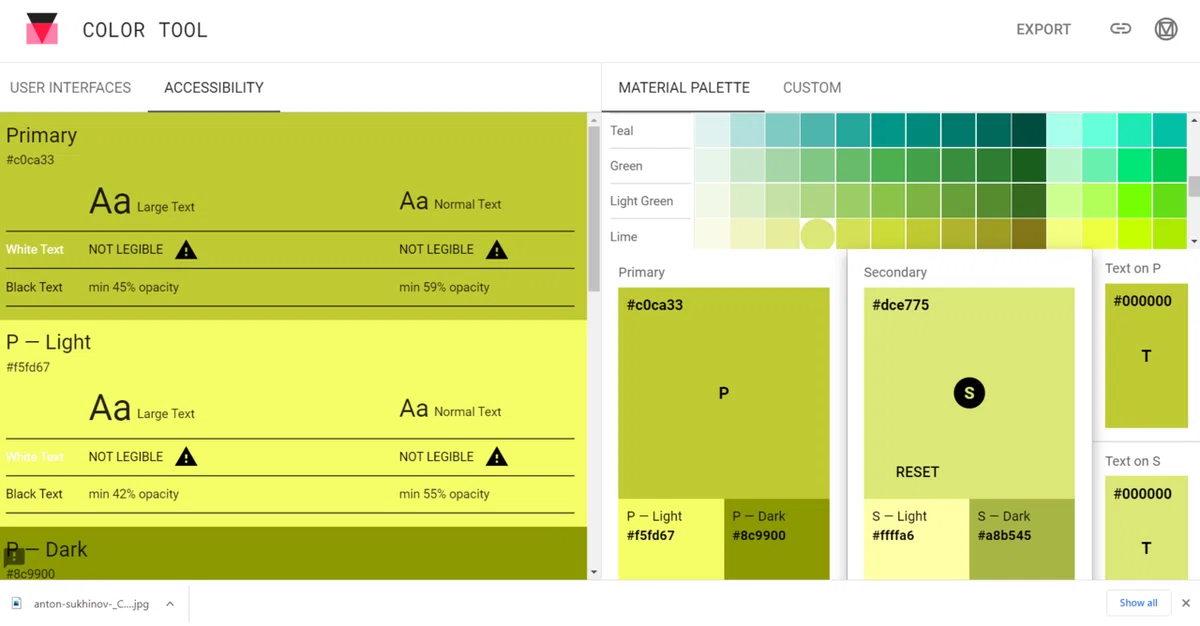Pick the circled Lime swatch in the palette

tap(818, 236)
